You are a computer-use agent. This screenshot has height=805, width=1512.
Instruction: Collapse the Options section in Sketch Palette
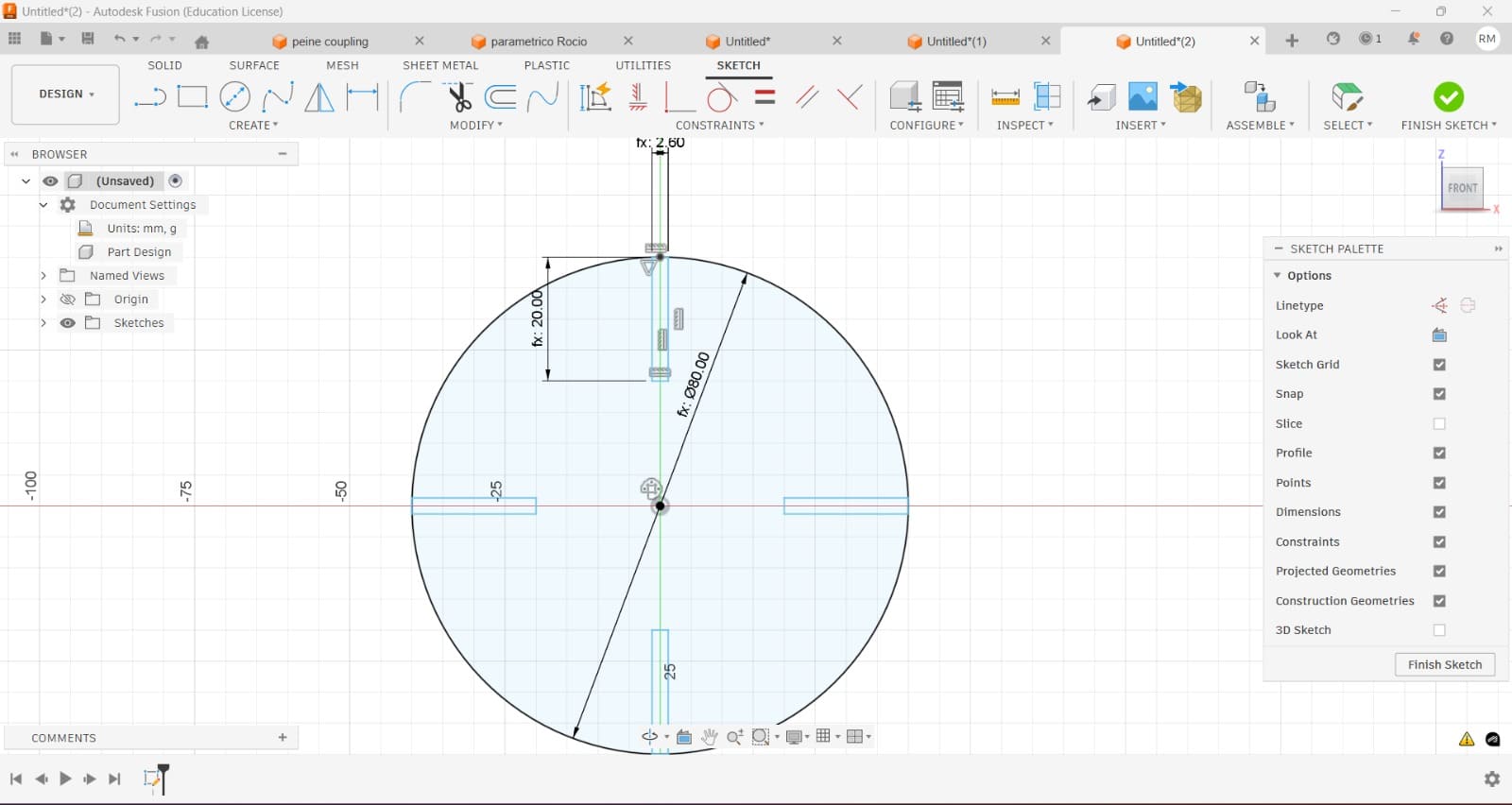point(1278,276)
